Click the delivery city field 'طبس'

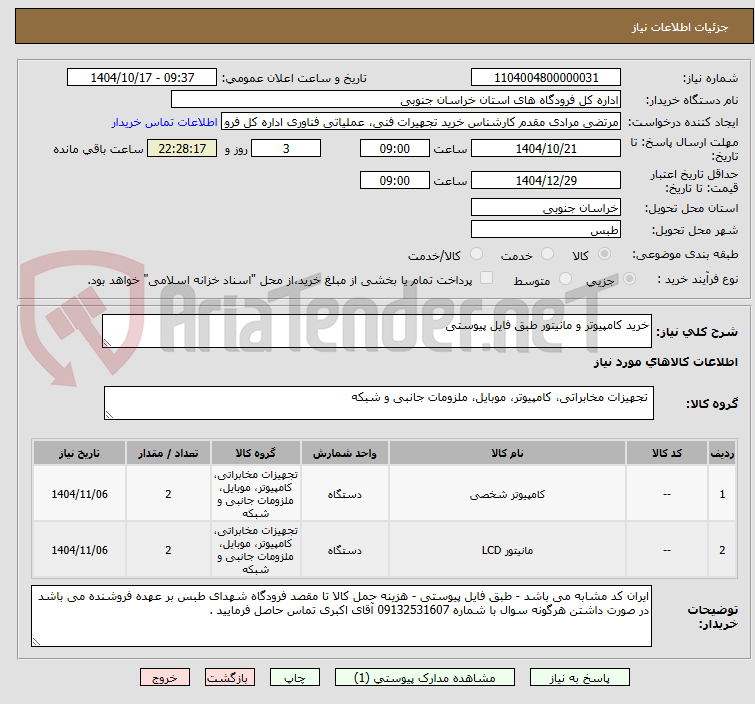coord(546,230)
